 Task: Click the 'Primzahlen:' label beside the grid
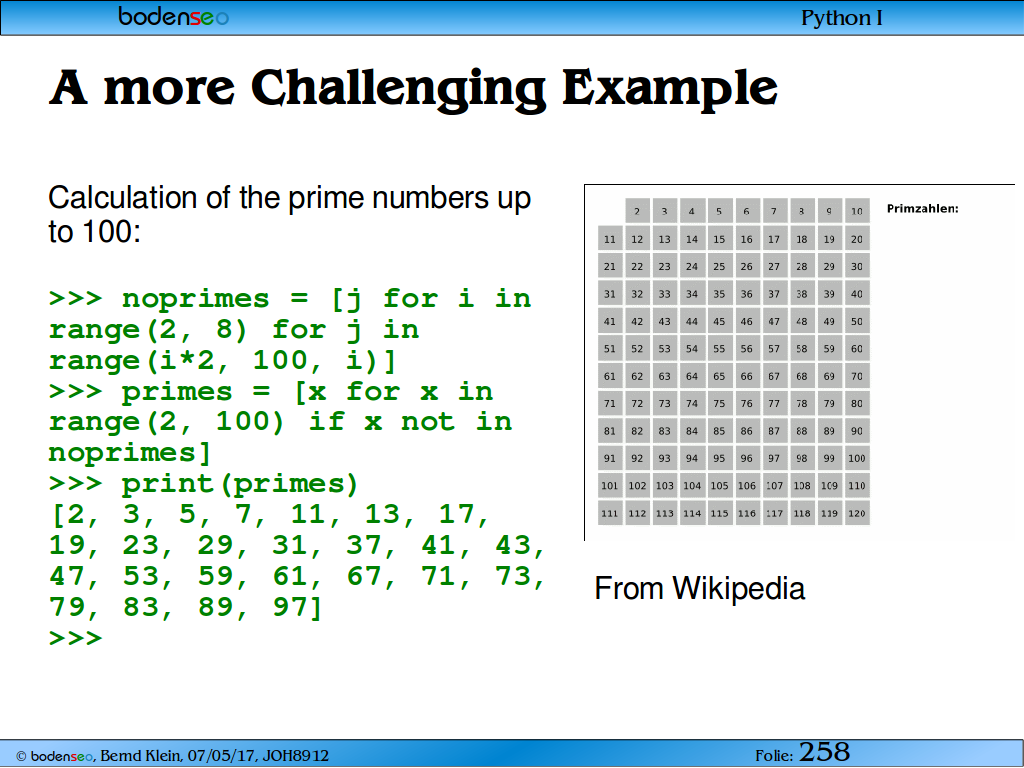coord(922,209)
